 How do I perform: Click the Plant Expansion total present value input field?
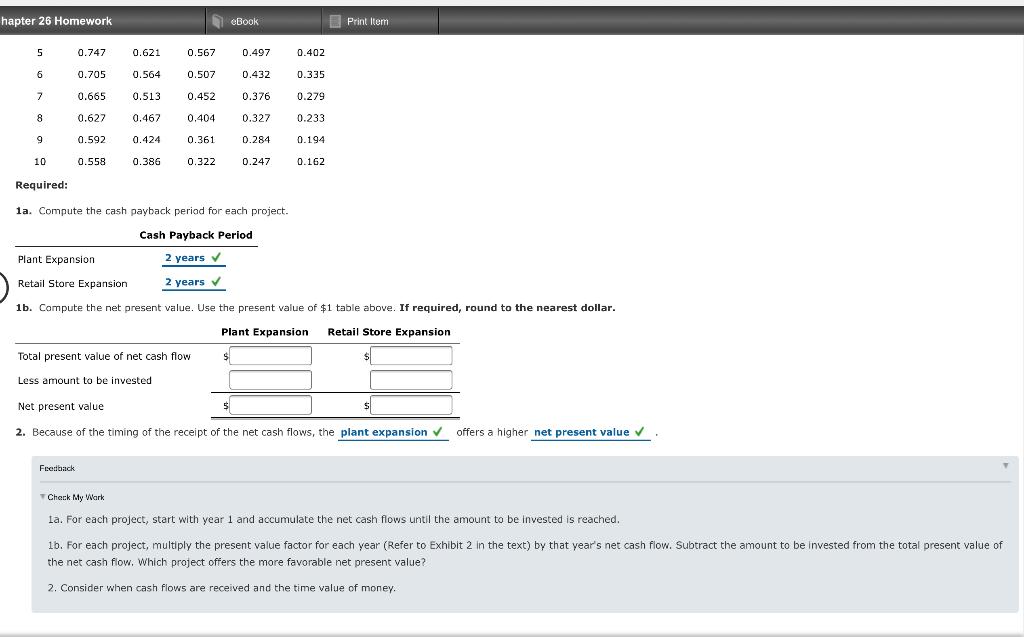(270, 355)
